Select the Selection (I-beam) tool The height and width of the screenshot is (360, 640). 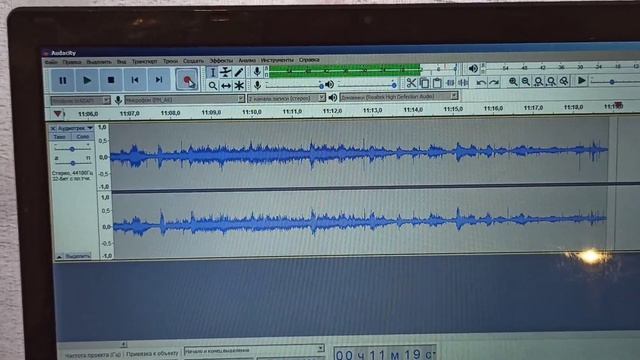[x=212, y=73]
